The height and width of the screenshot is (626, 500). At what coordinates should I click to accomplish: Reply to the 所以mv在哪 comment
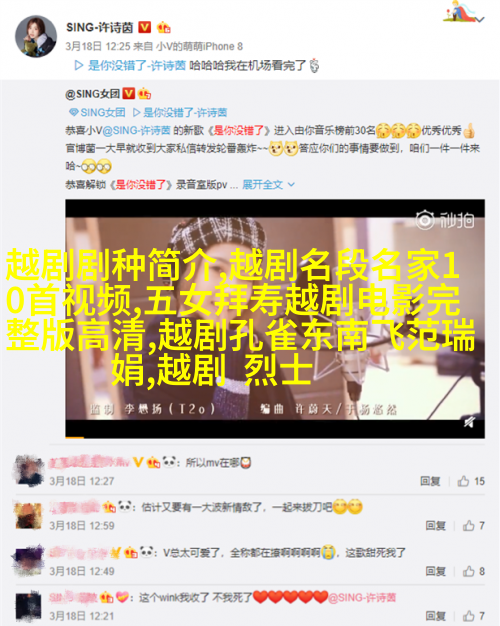(430, 481)
